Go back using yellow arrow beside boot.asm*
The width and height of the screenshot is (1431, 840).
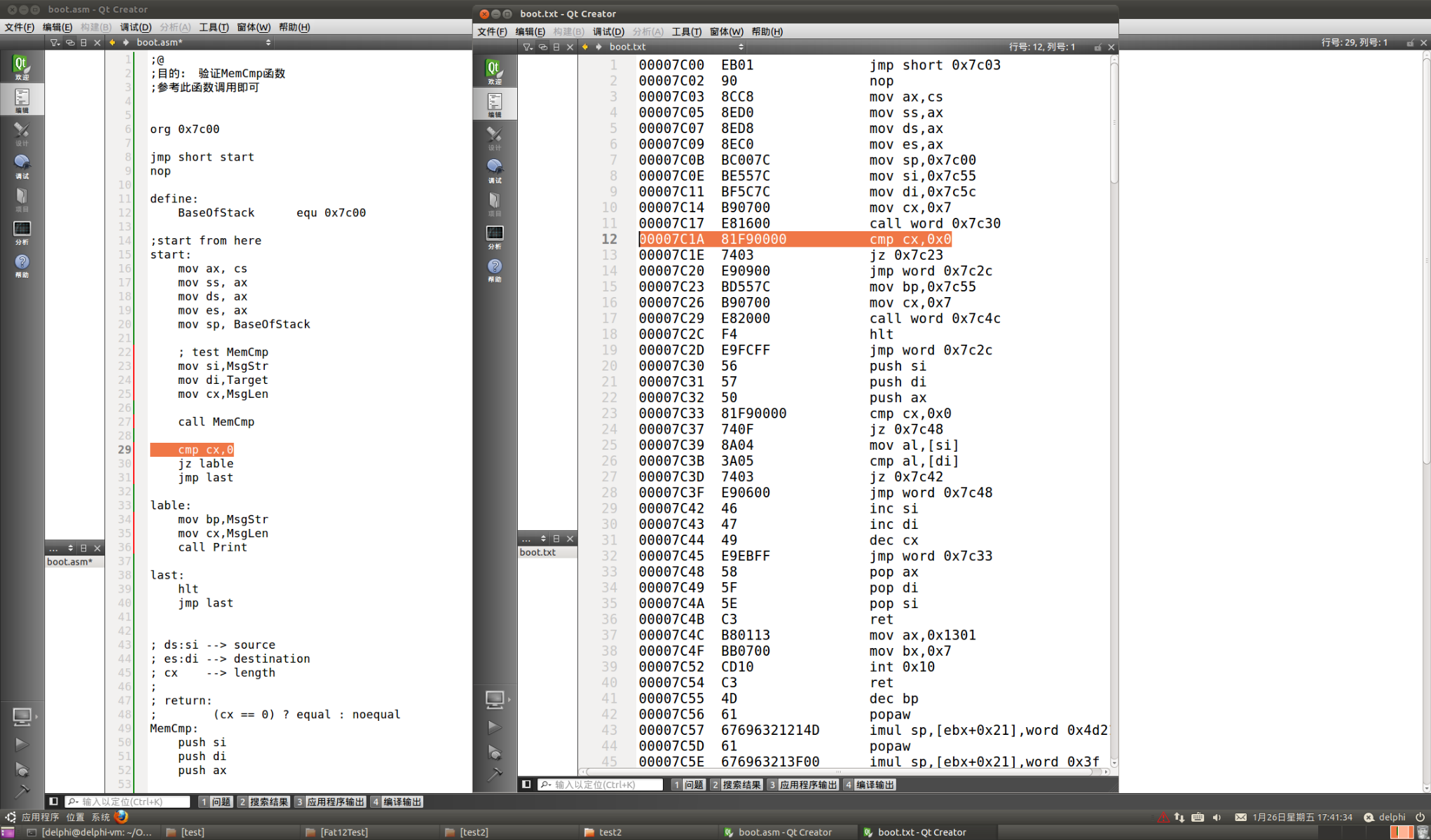pos(112,43)
